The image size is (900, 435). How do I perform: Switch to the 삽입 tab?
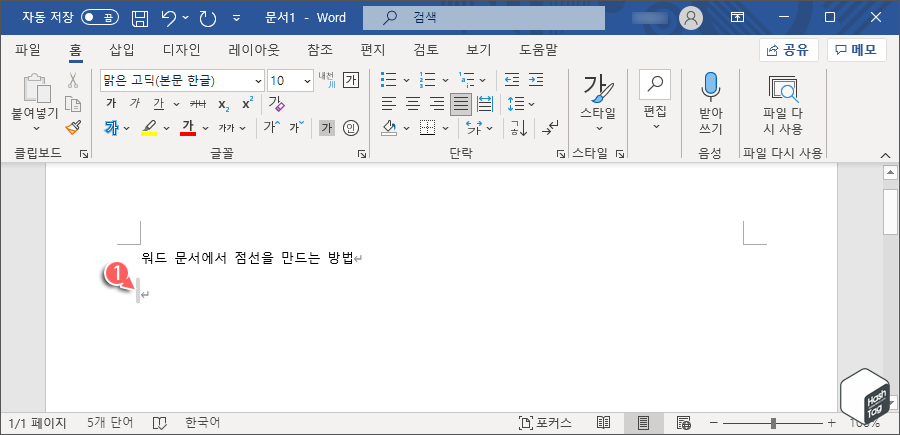click(122, 50)
